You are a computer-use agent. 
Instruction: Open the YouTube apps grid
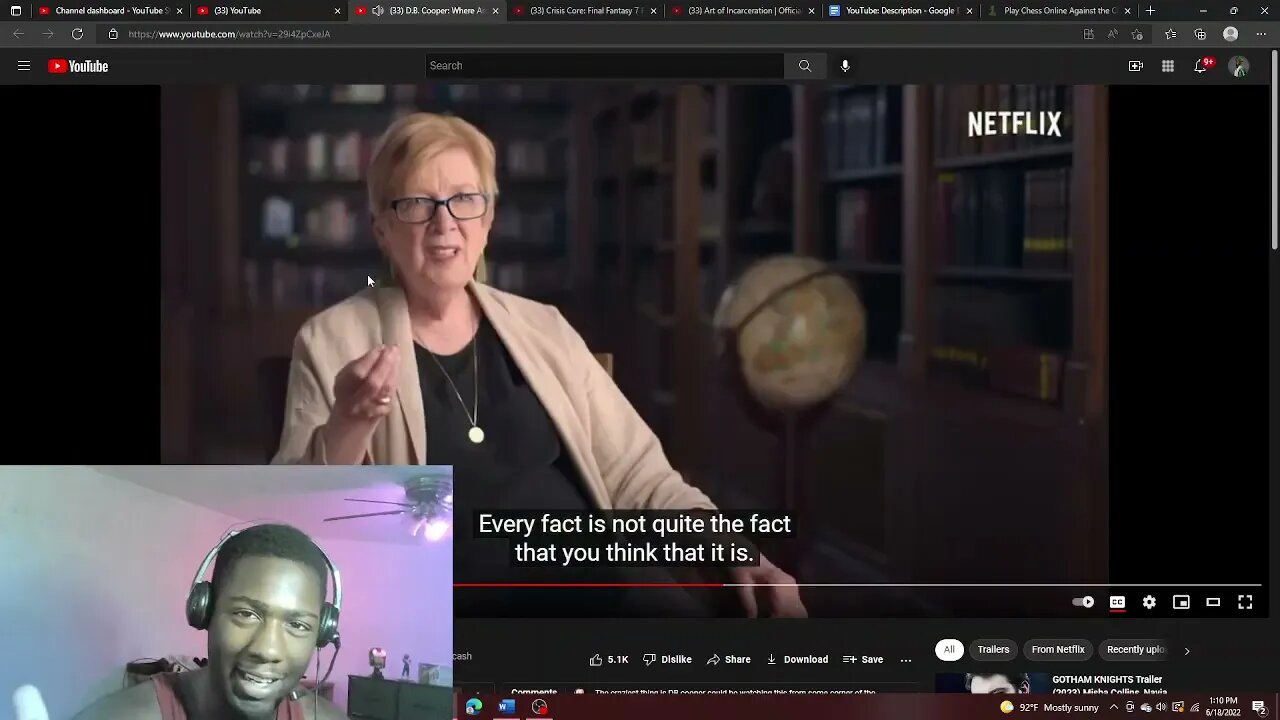(x=1168, y=66)
